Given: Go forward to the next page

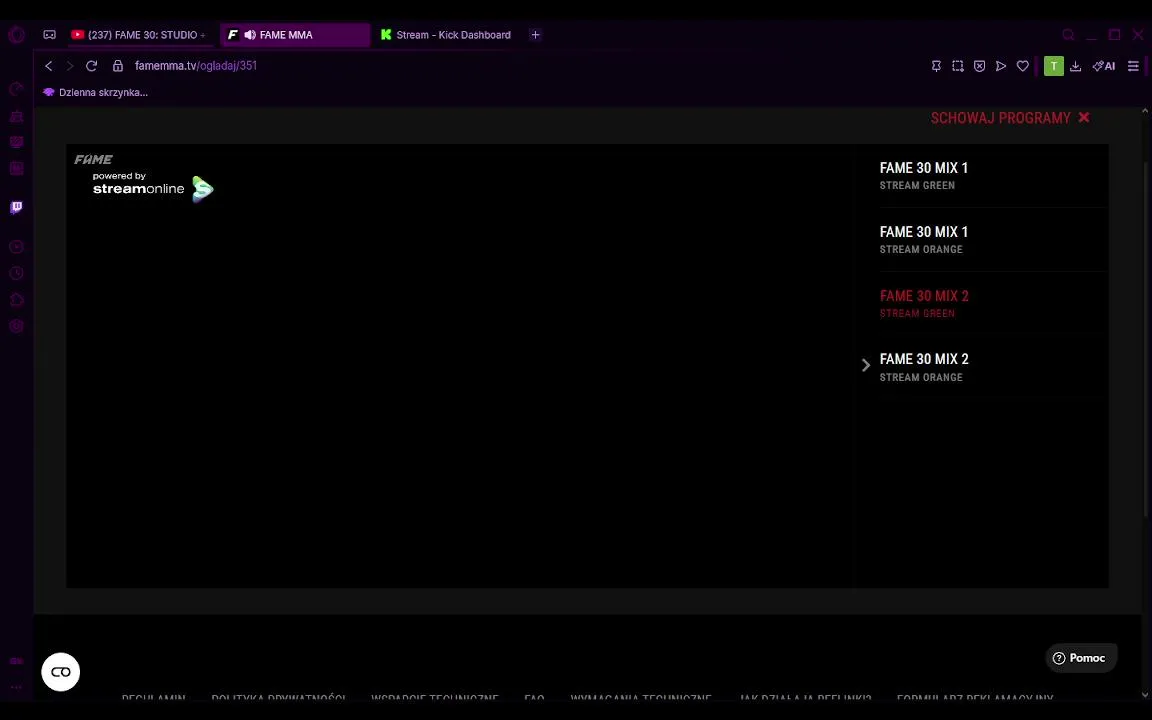Looking at the screenshot, I should click(70, 65).
